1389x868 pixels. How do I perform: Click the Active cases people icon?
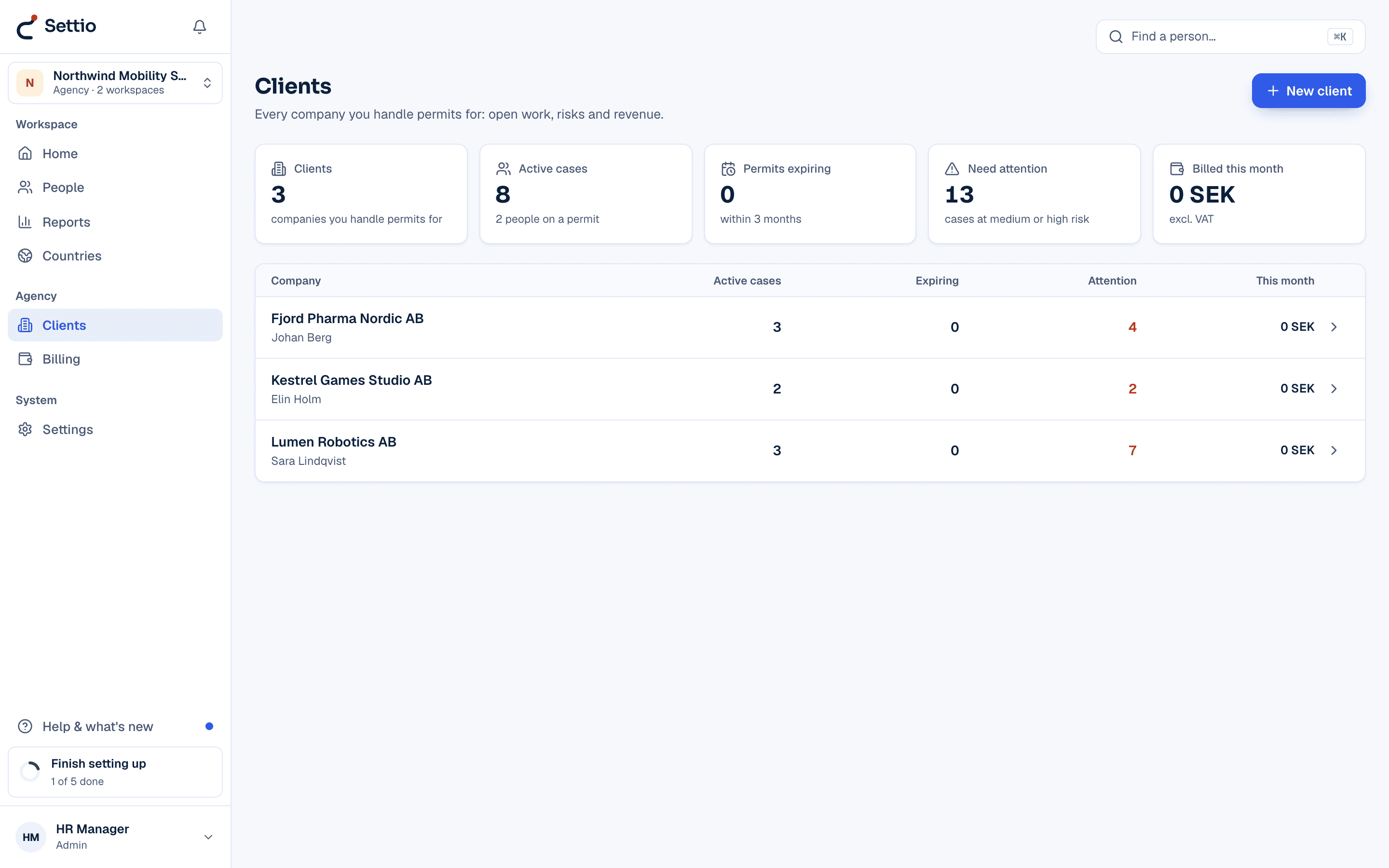[x=504, y=169]
